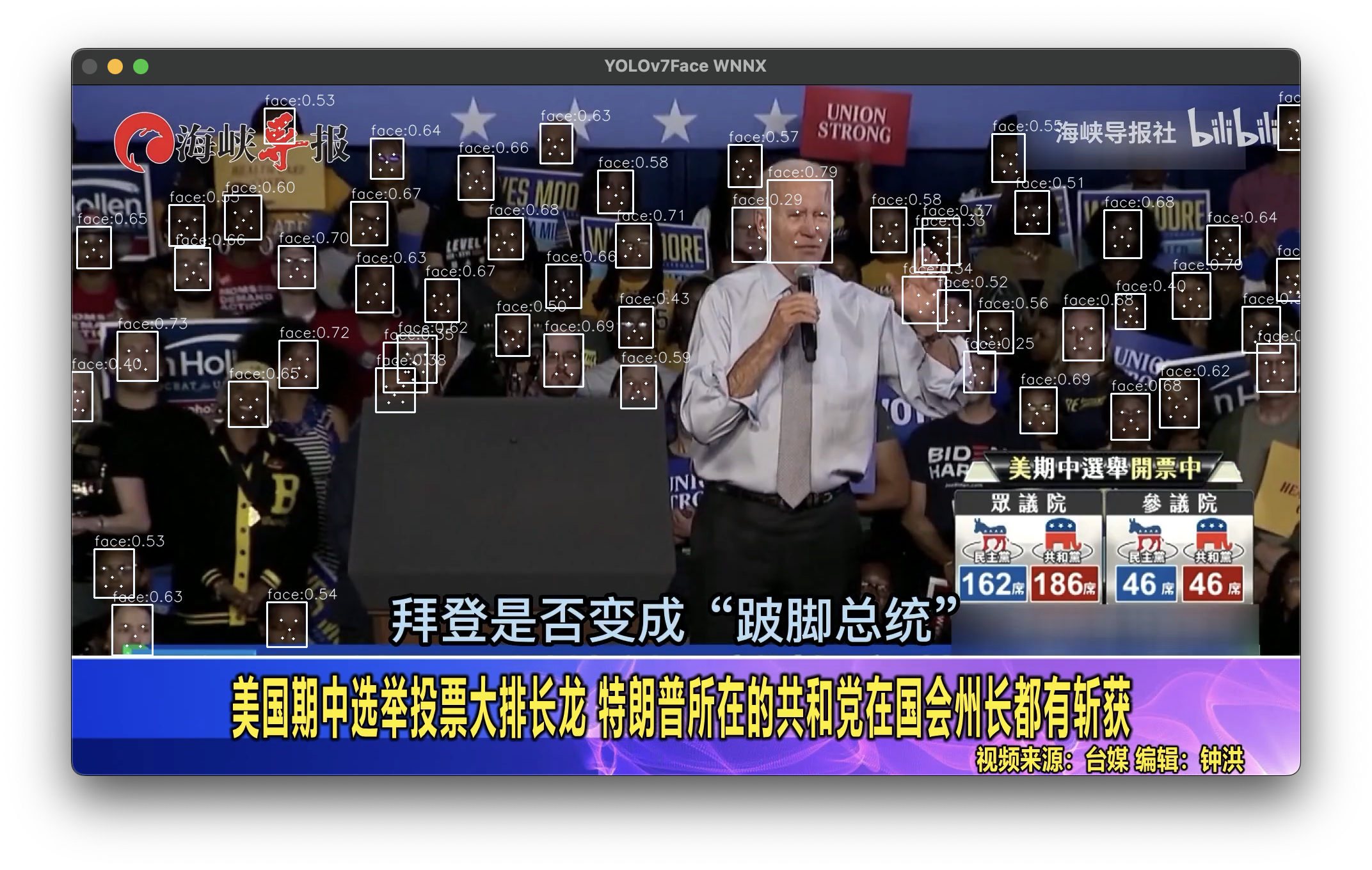
Task: Click the green fullscreen window button
Action: coord(141,67)
